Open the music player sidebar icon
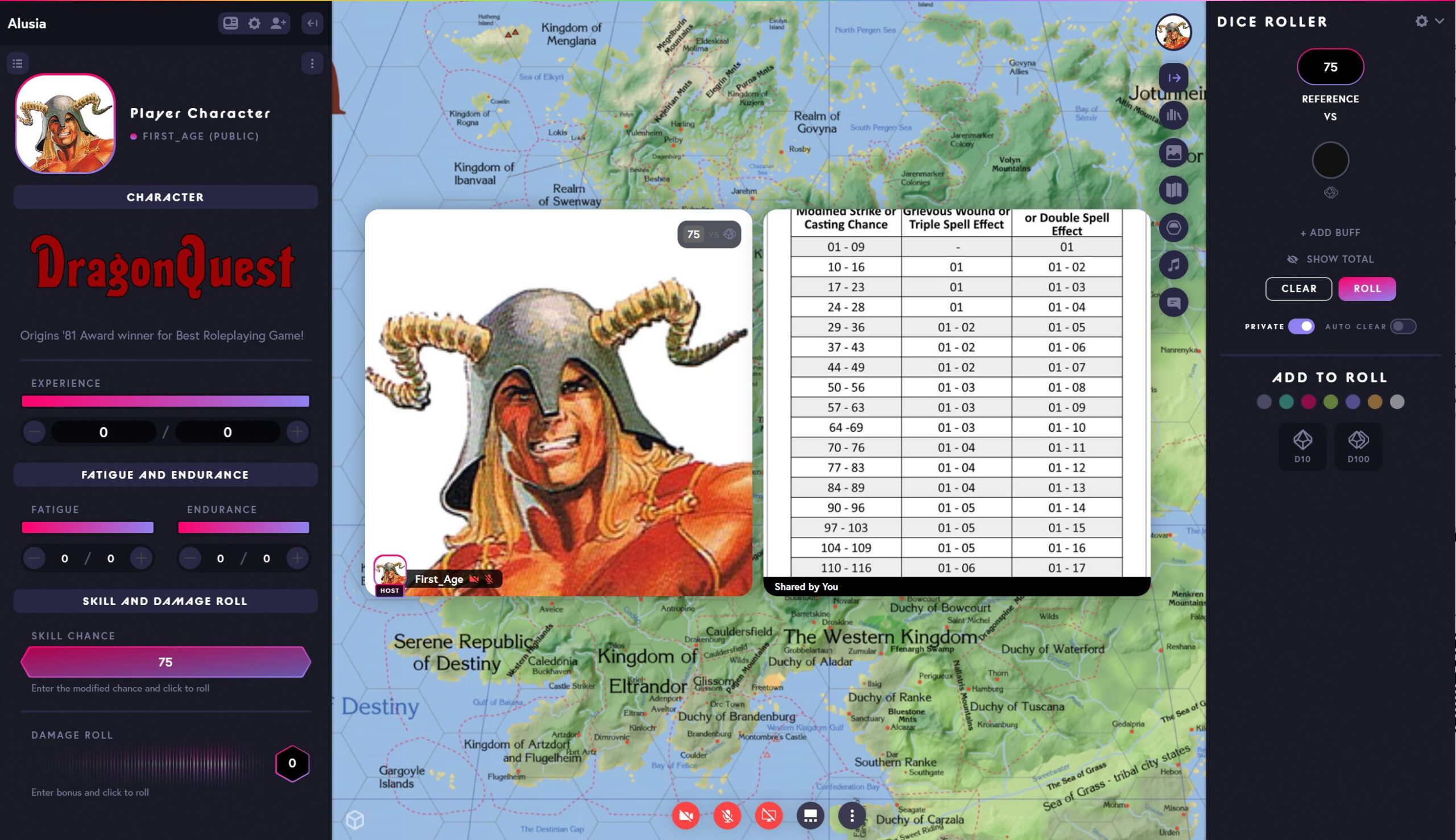The height and width of the screenshot is (840, 1456). point(1173,265)
